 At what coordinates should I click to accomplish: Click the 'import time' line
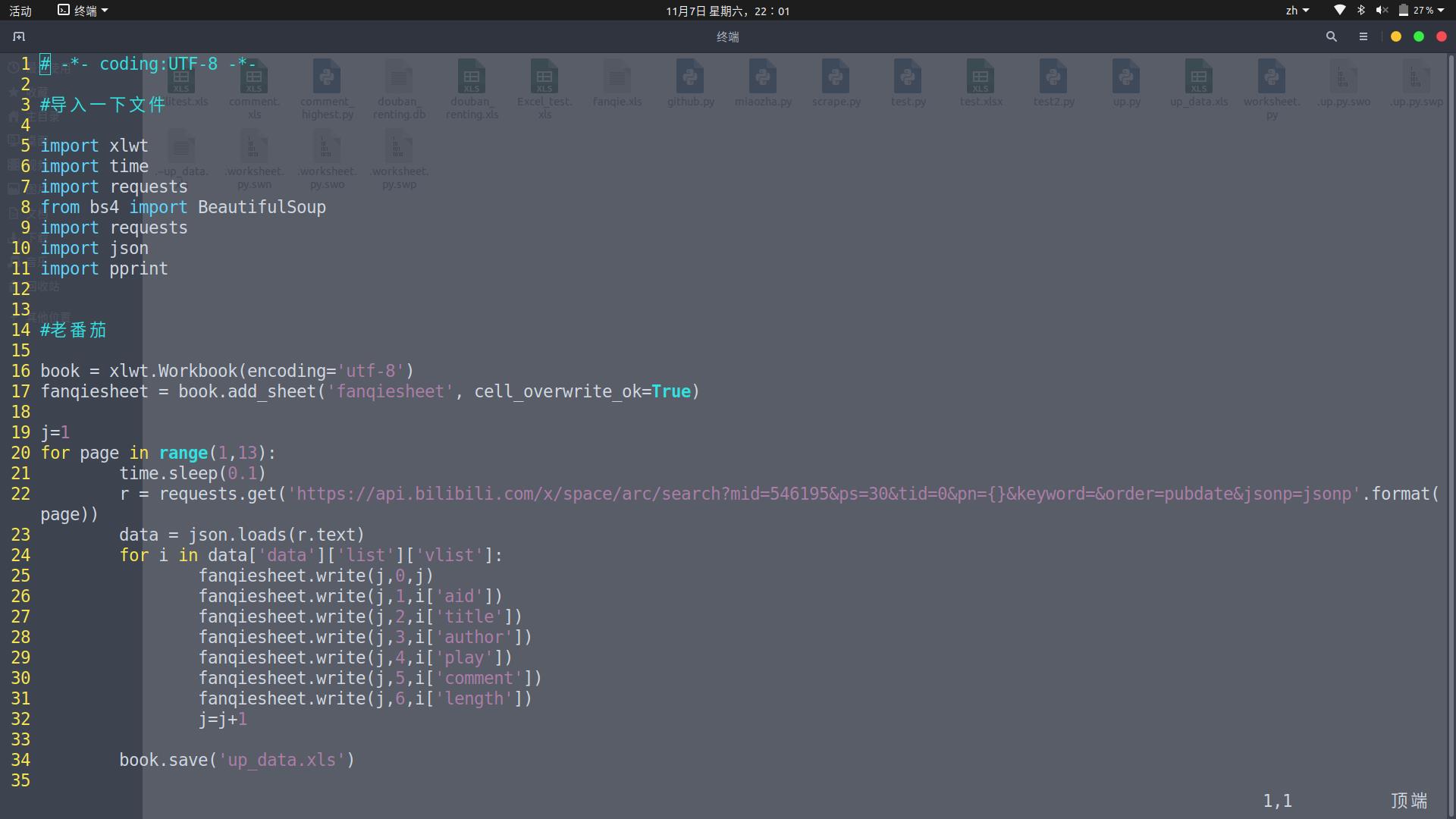coord(94,166)
